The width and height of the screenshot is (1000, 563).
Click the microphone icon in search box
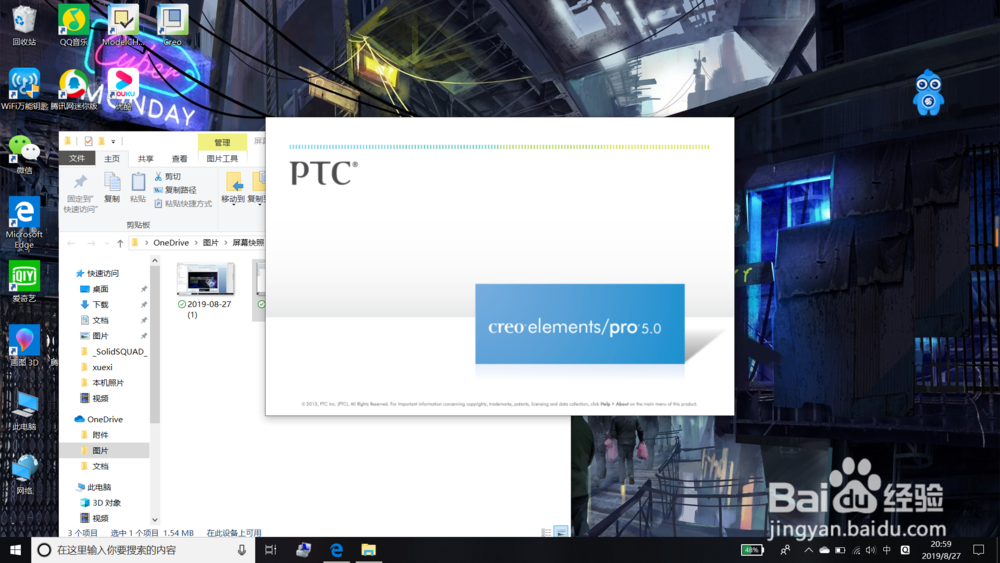coord(242,550)
